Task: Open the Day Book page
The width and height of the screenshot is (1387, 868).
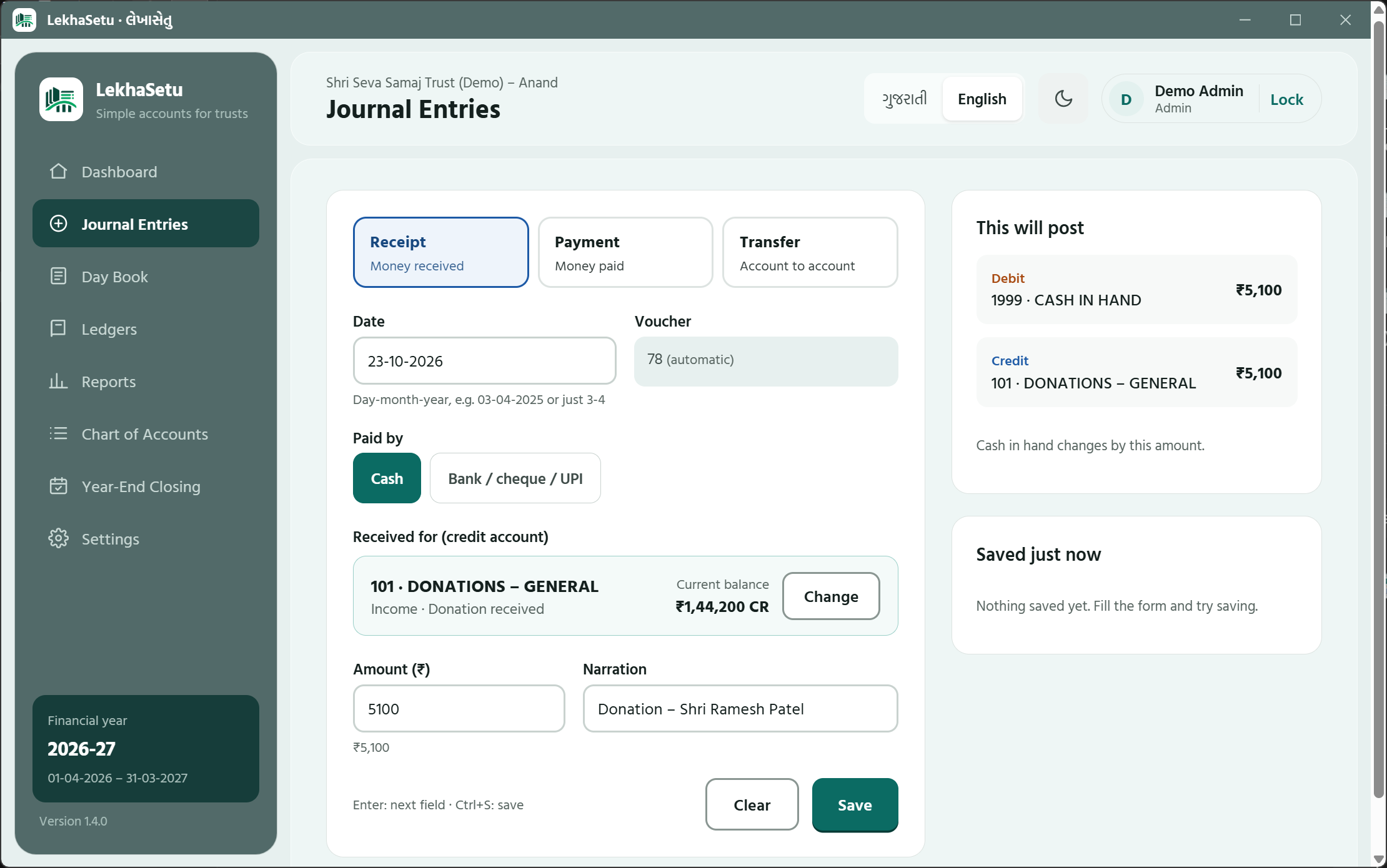Action: point(146,276)
